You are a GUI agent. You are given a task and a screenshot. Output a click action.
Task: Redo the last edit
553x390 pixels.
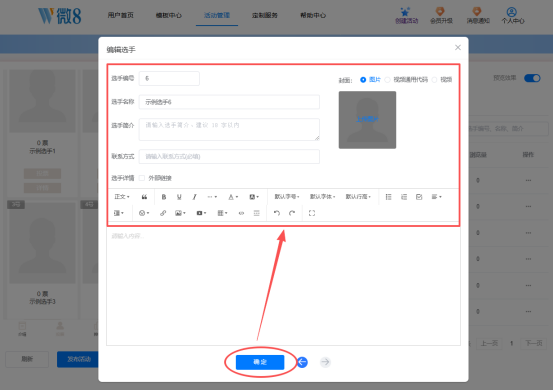click(292, 213)
